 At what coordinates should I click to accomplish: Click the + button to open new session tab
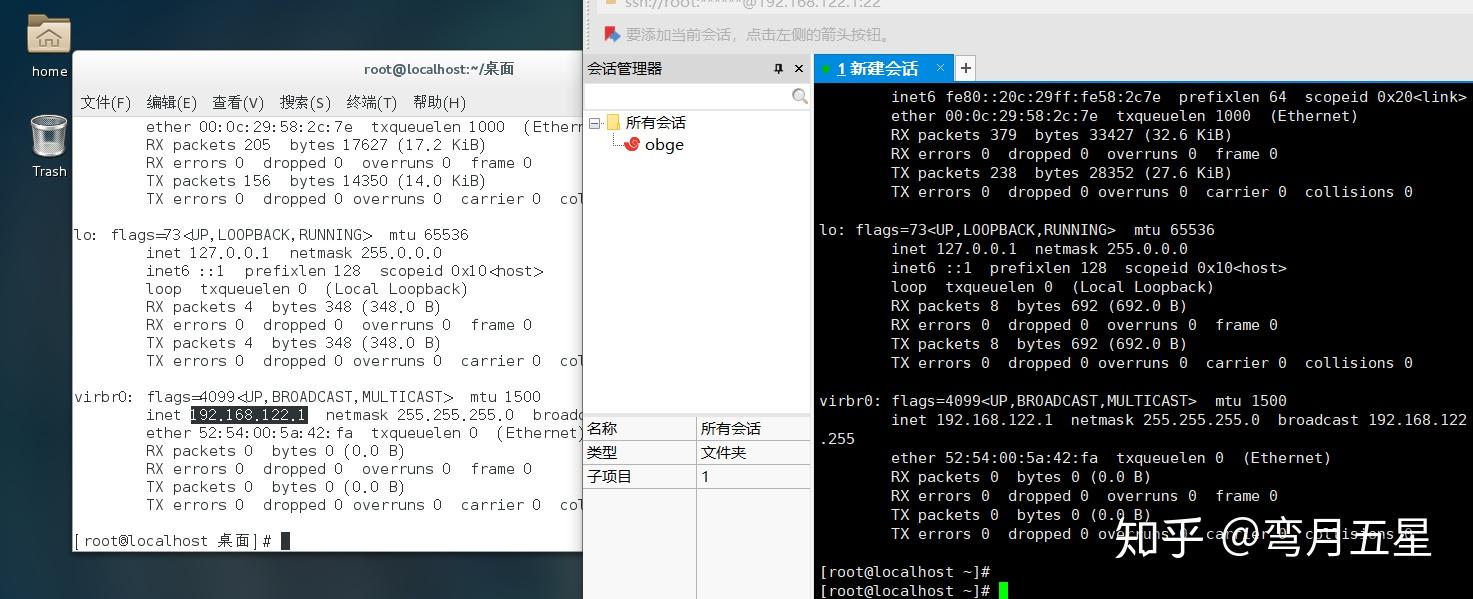[964, 68]
